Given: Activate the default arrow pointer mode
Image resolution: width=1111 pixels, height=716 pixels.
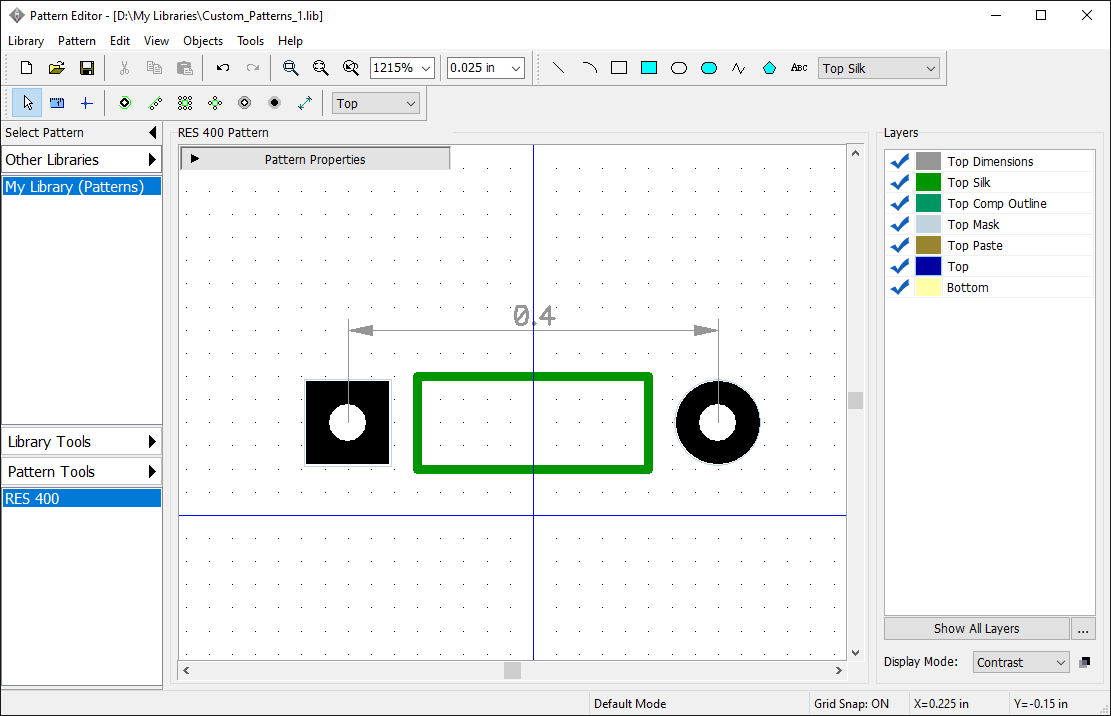Looking at the screenshot, I should coord(27,103).
